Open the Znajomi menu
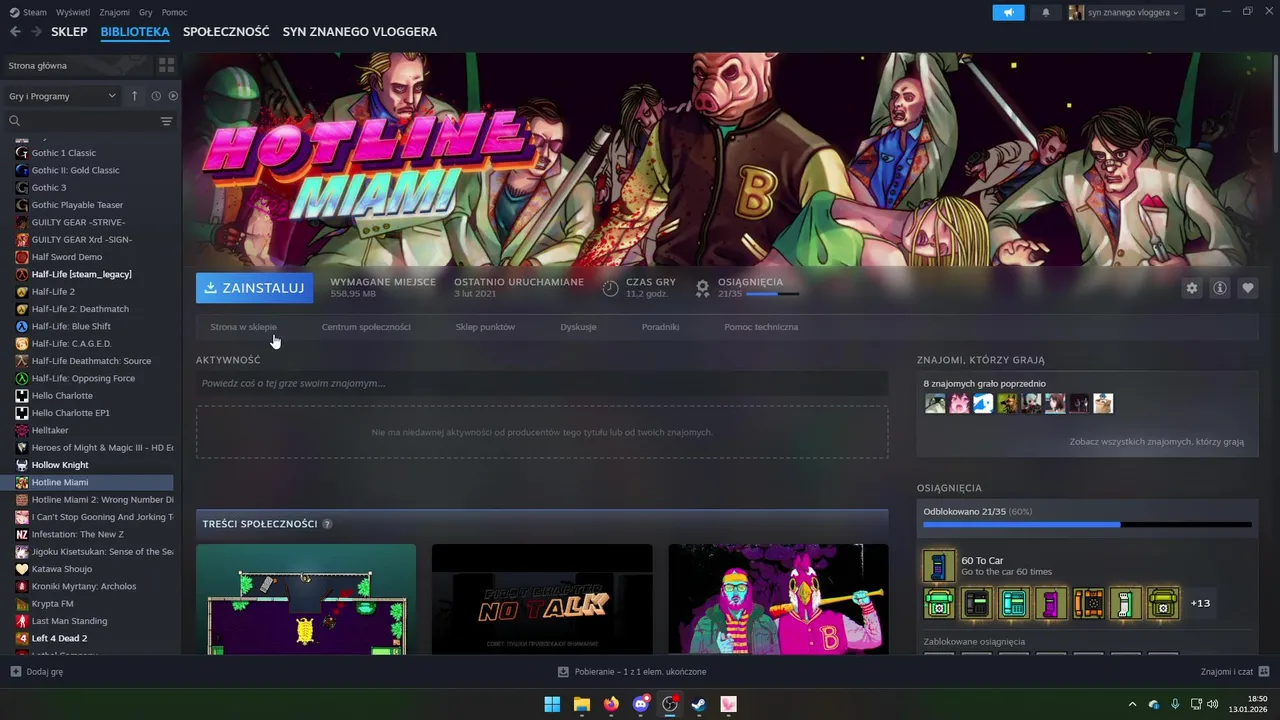Image resolution: width=1280 pixels, height=720 pixels. [115, 12]
